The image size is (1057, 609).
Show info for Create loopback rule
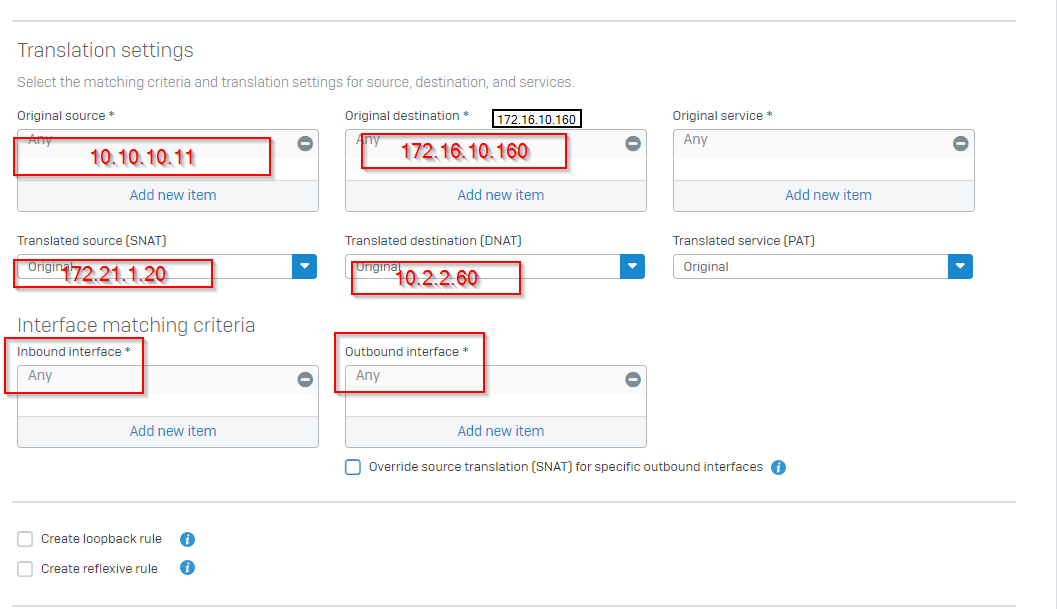coord(187,540)
